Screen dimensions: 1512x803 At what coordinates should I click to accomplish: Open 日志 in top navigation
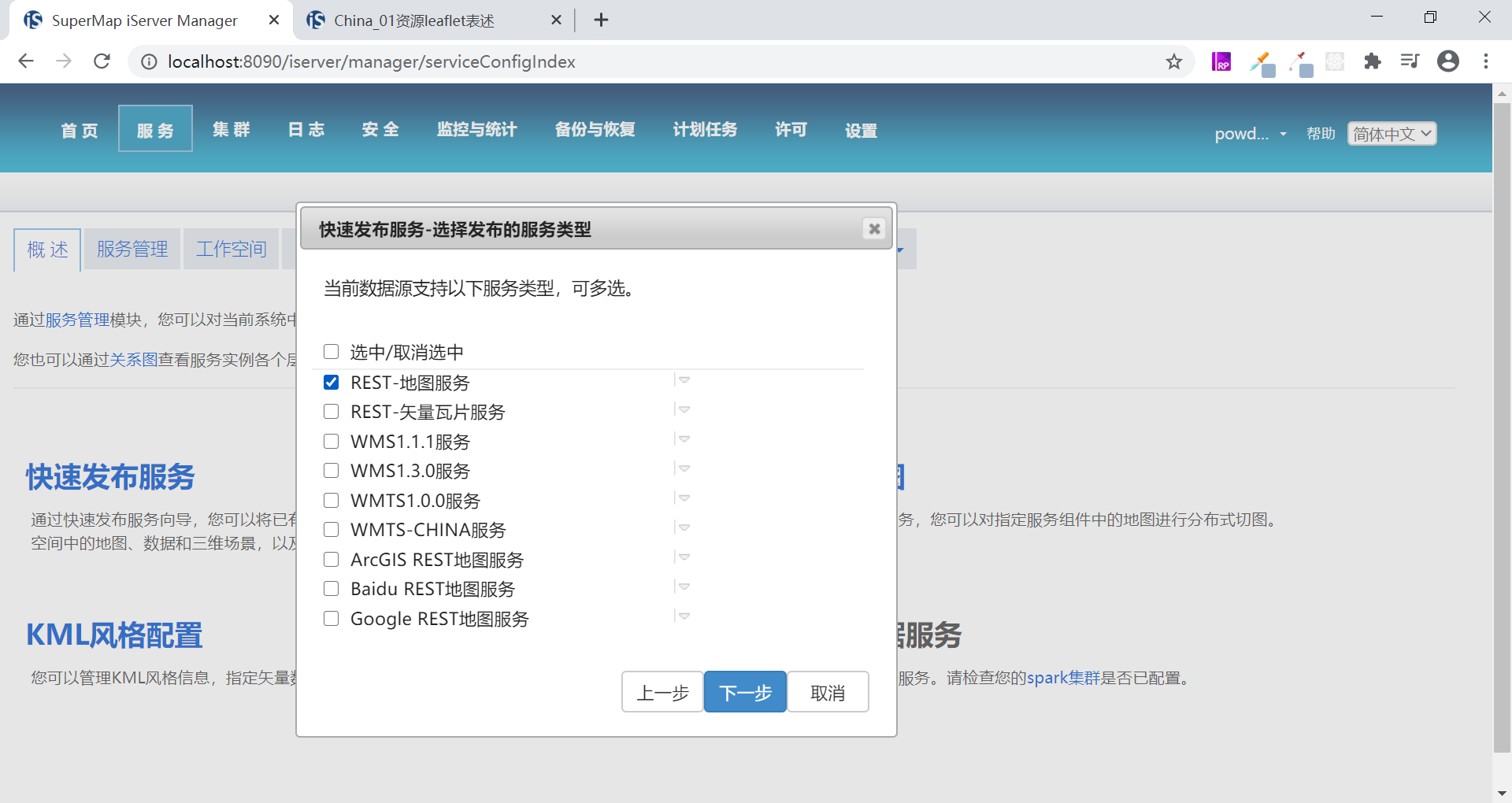pyautogui.click(x=306, y=130)
